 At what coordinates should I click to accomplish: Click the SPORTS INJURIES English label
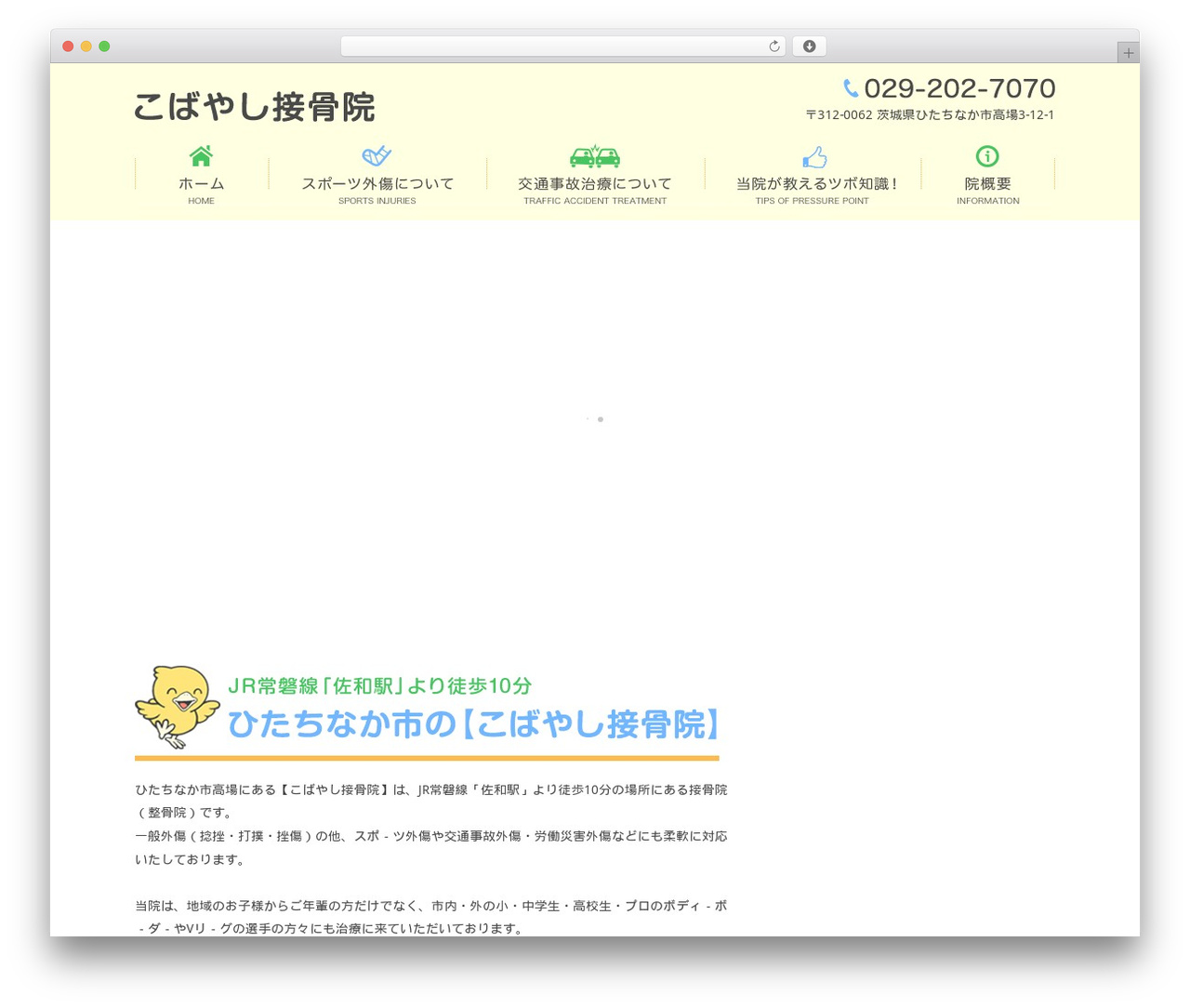click(377, 201)
